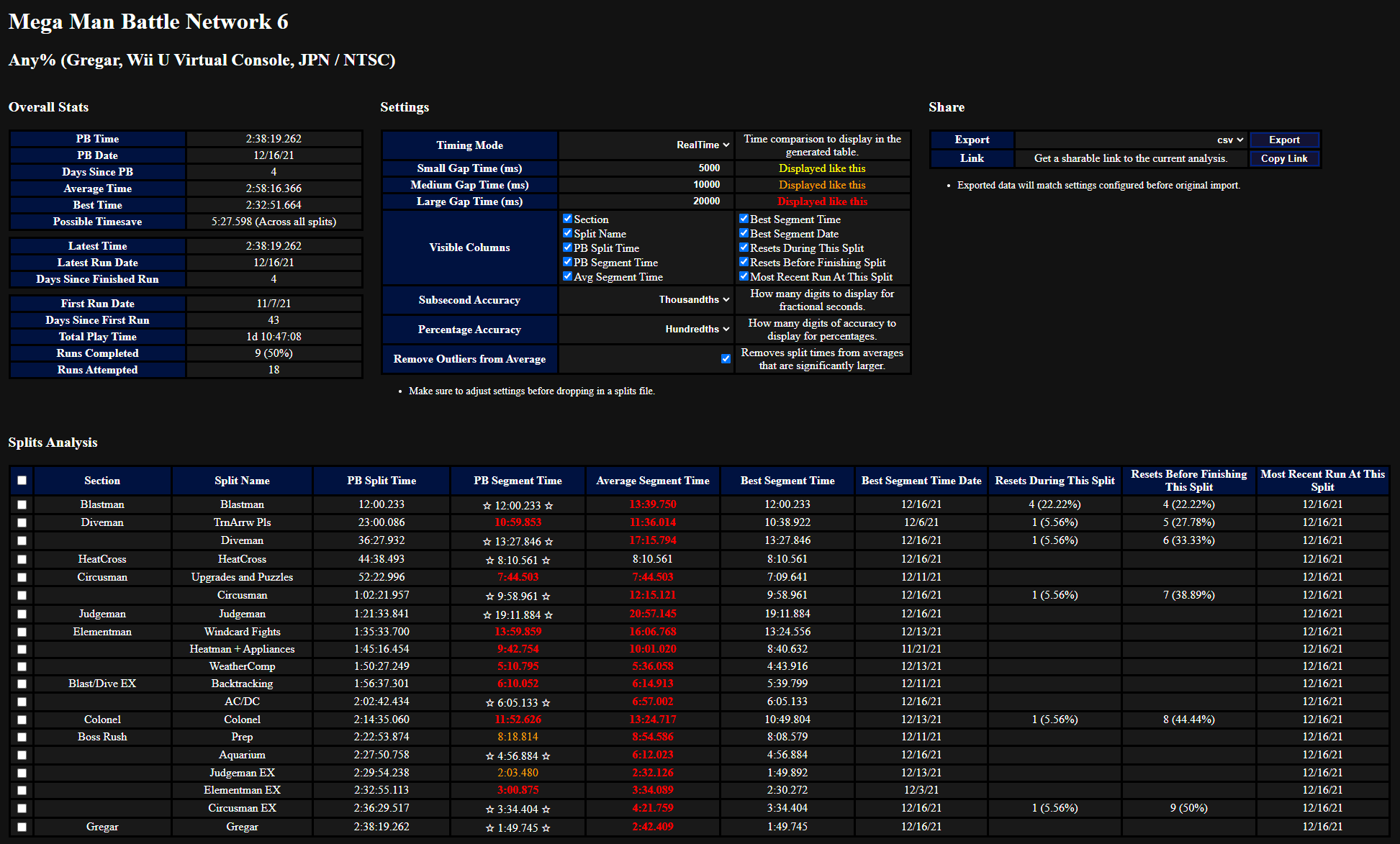Click the Copy Link button

pos(1284,158)
